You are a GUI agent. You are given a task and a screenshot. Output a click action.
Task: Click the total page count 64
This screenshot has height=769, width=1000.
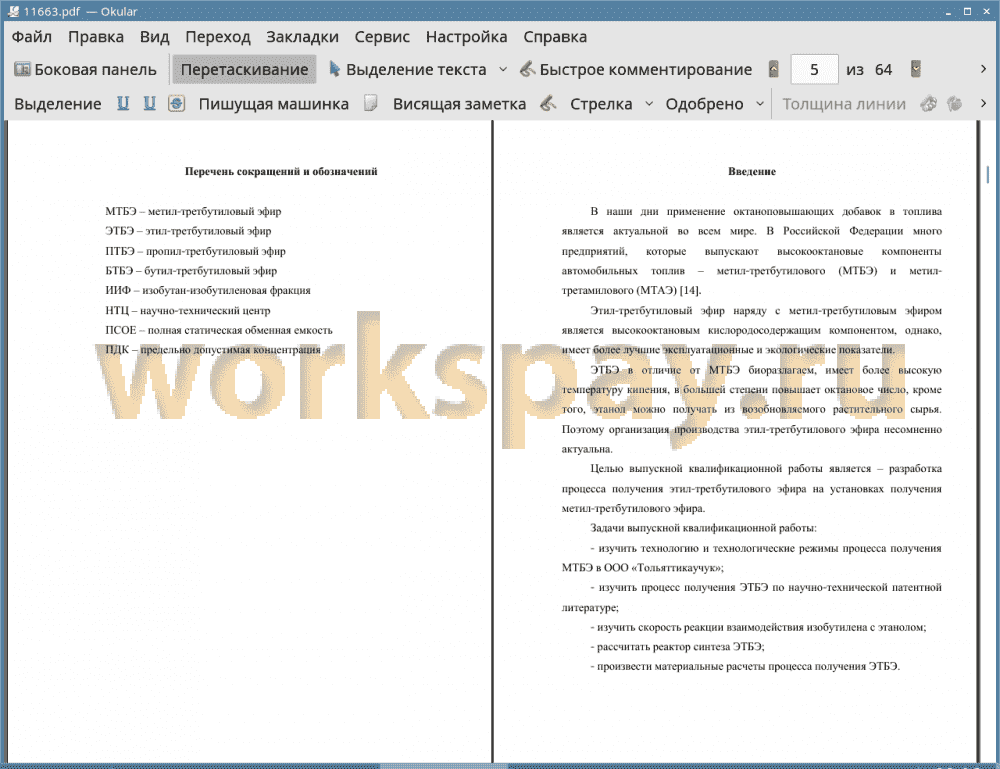click(x=883, y=70)
